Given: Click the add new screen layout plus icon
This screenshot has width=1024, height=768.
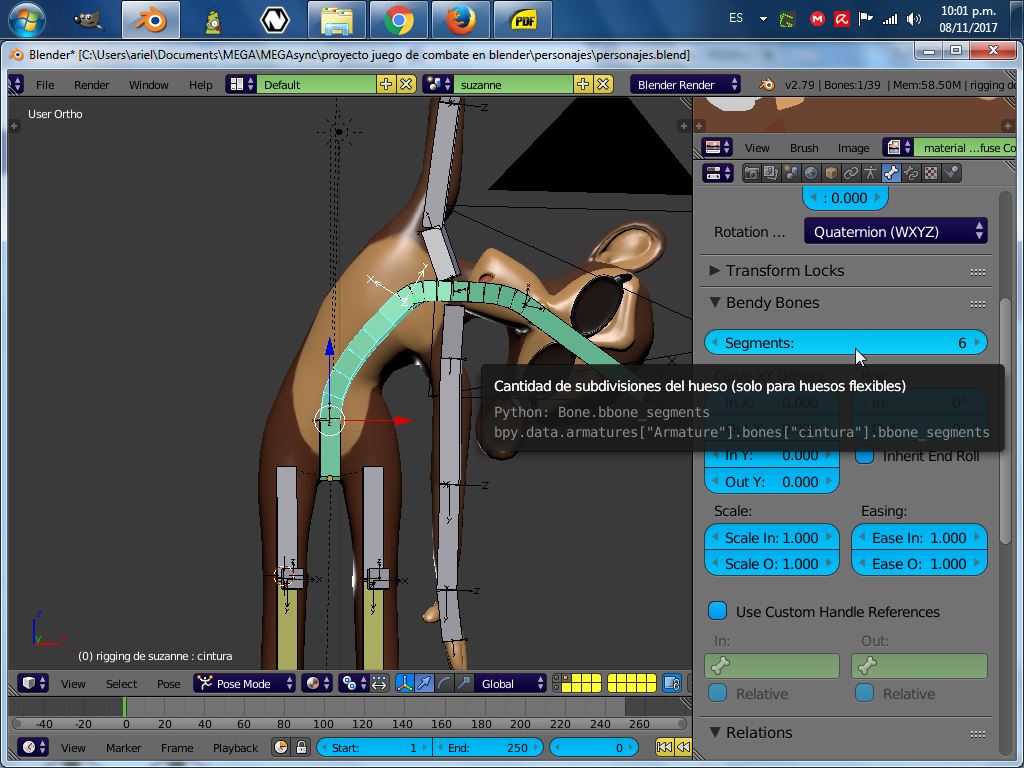Looking at the screenshot, I should [386, 84].
